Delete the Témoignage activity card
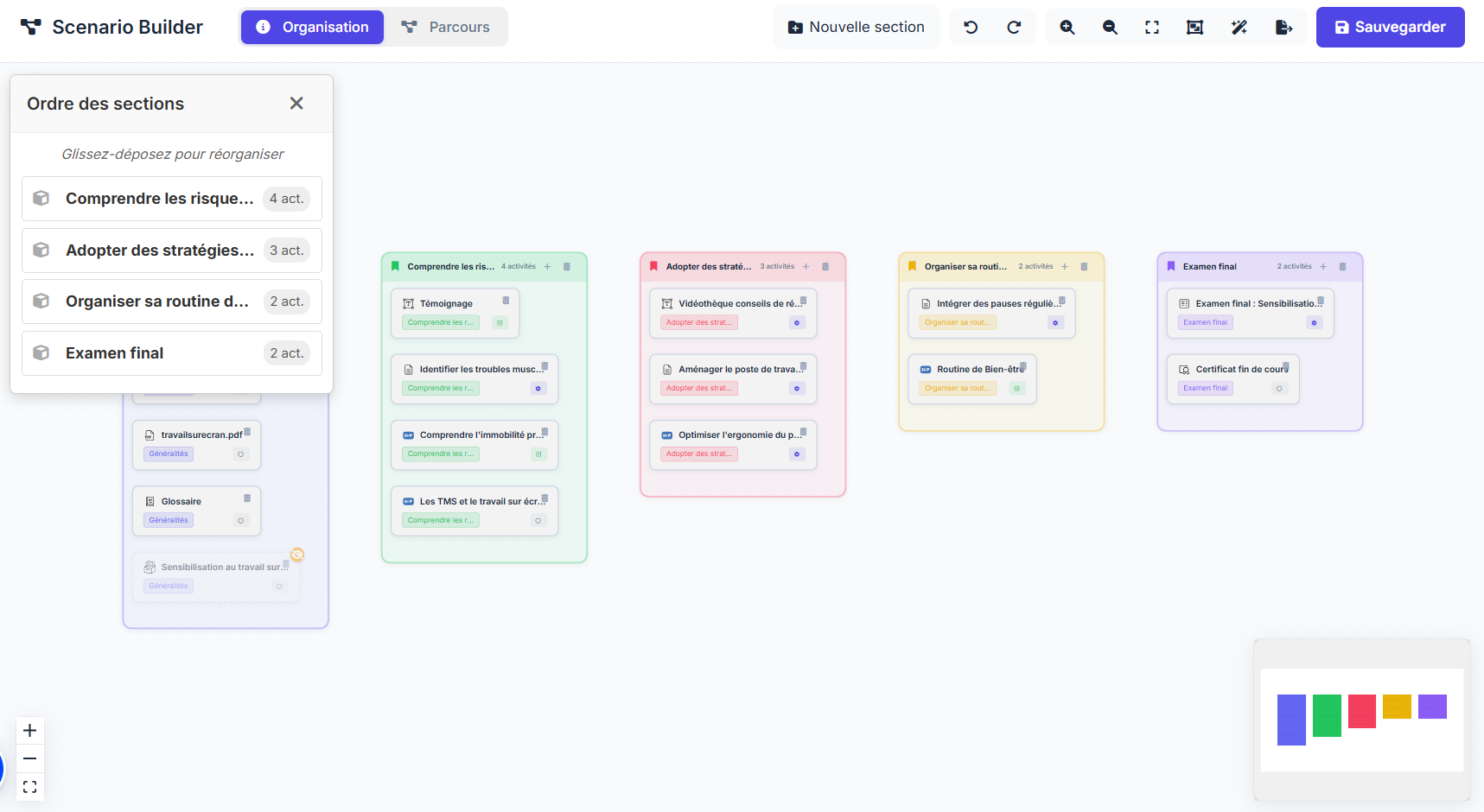1484x812 pixels. [506, 301]
